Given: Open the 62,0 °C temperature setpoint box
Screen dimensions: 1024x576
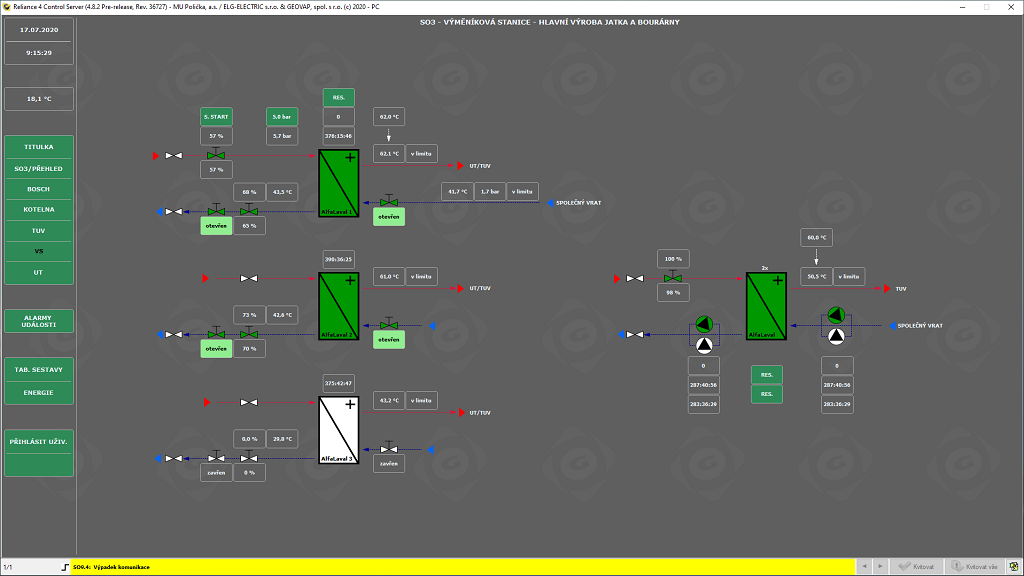Looking at the screenshot, I should [389, 117].
